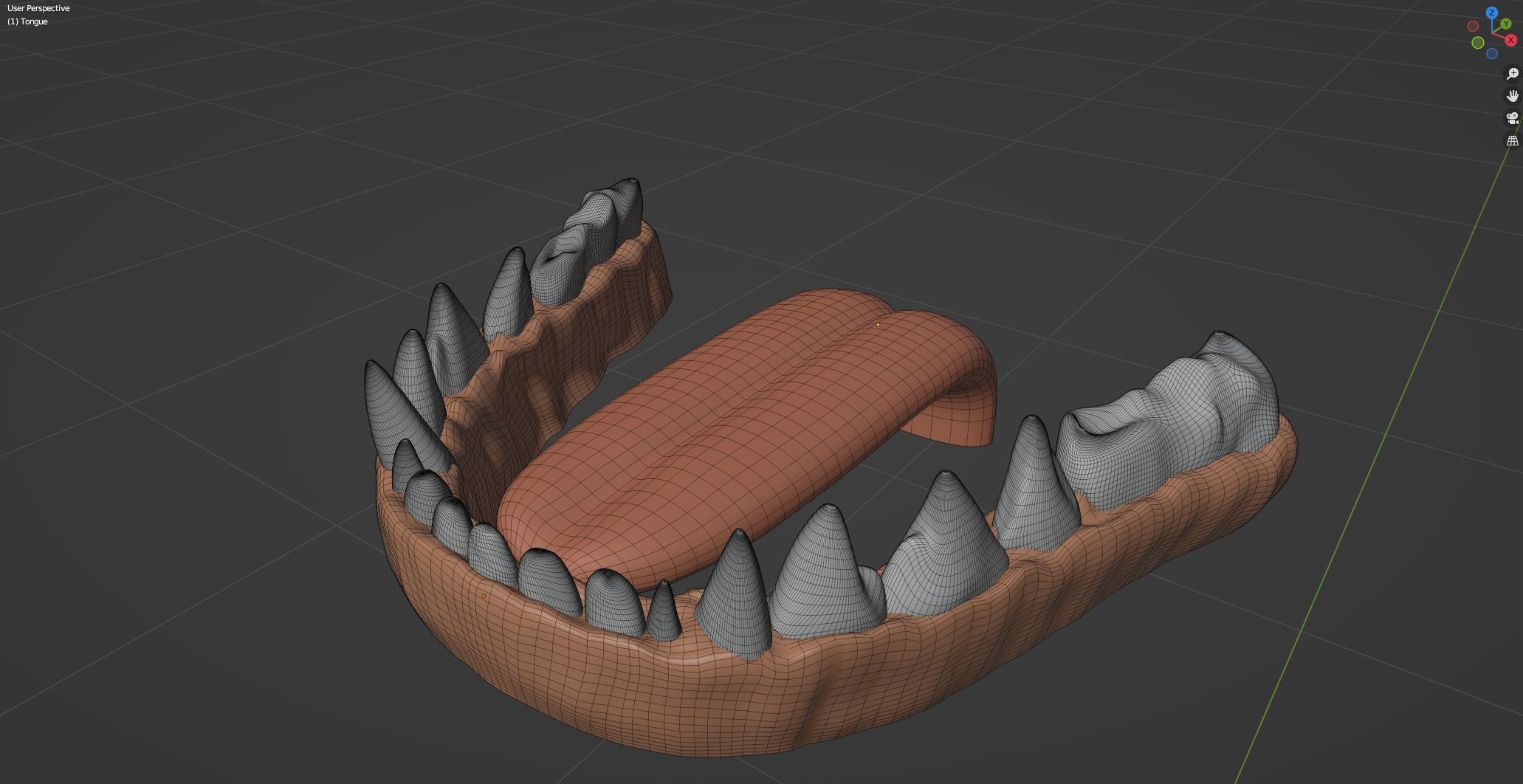Viewport: 1523px width, 784px height.
Task: Click the "User Perspective" viewport label
Action: [x=38, y=8]
